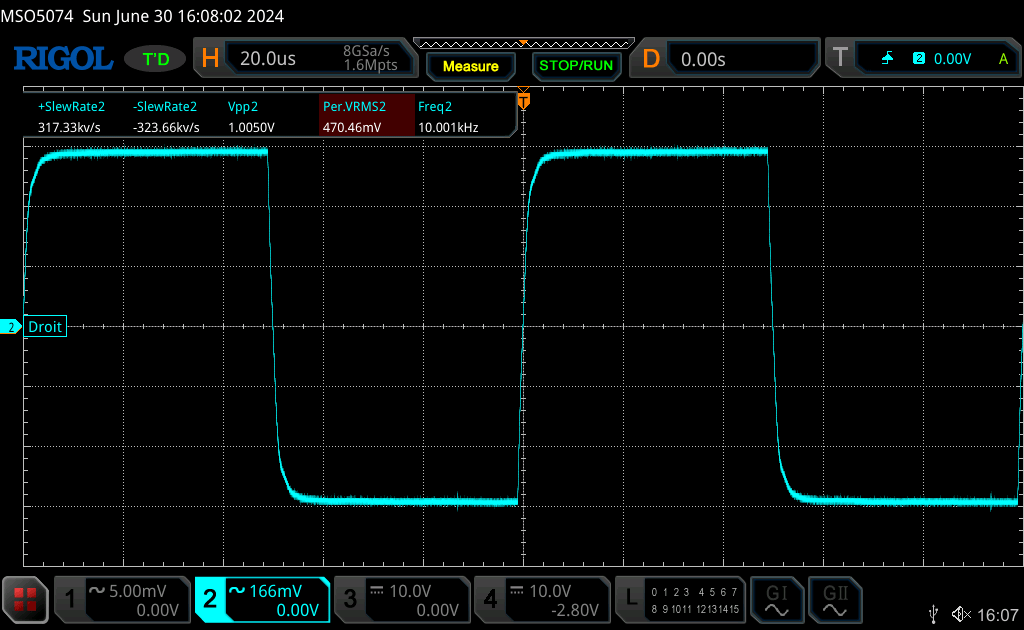Open the logic analyzer L digital channels
The height and width of the screenshot is (630, 1024).
(680, 600)
